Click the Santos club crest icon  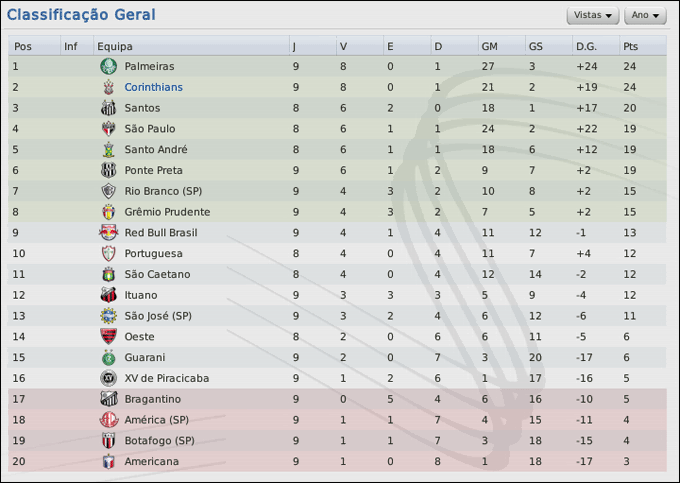coord(108,108)
